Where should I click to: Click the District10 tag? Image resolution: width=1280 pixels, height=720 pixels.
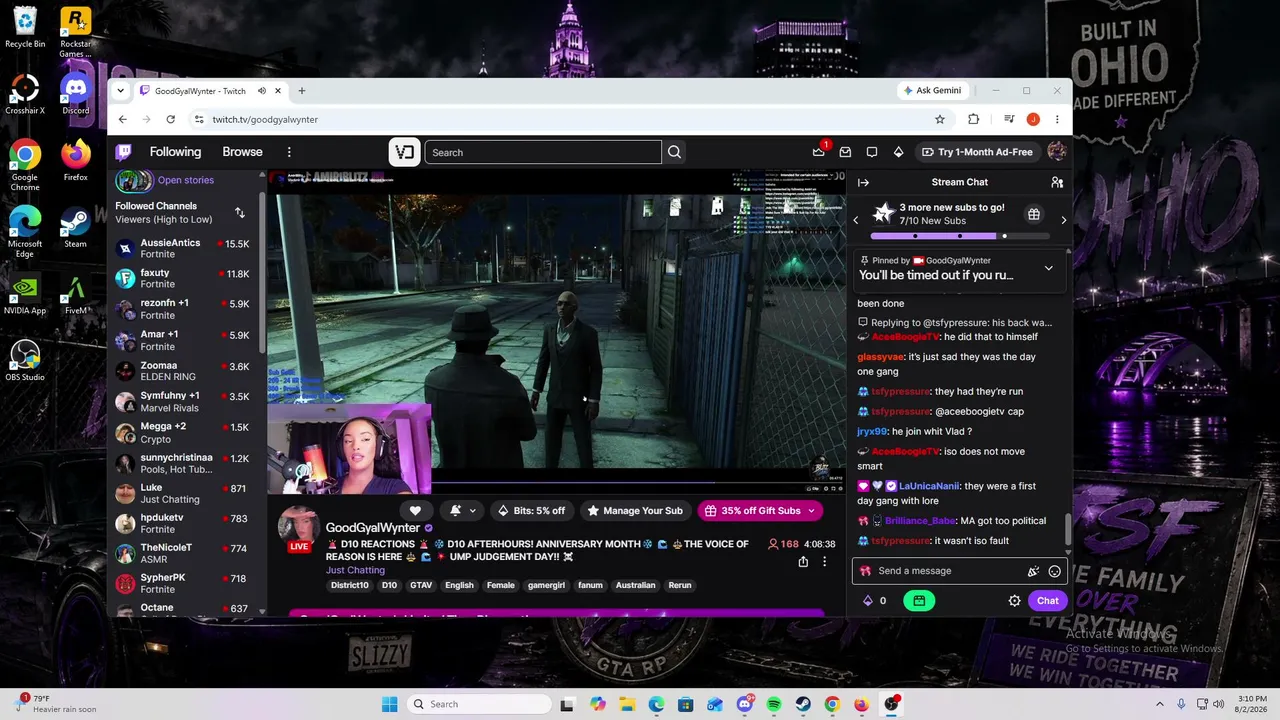pyautogui.click(x=349, y=585)
